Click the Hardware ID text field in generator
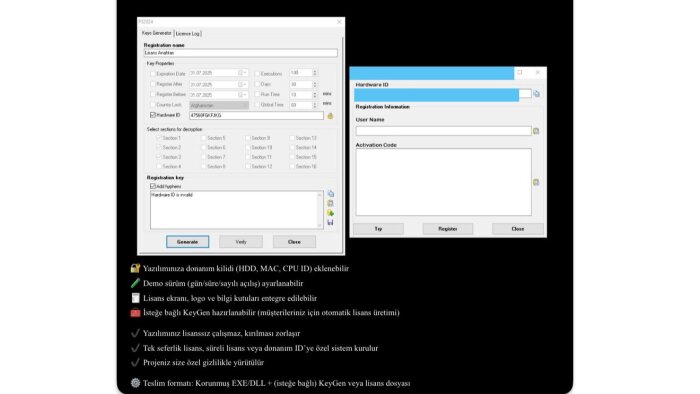Viewport: 700px width, 394px height. 256,116
